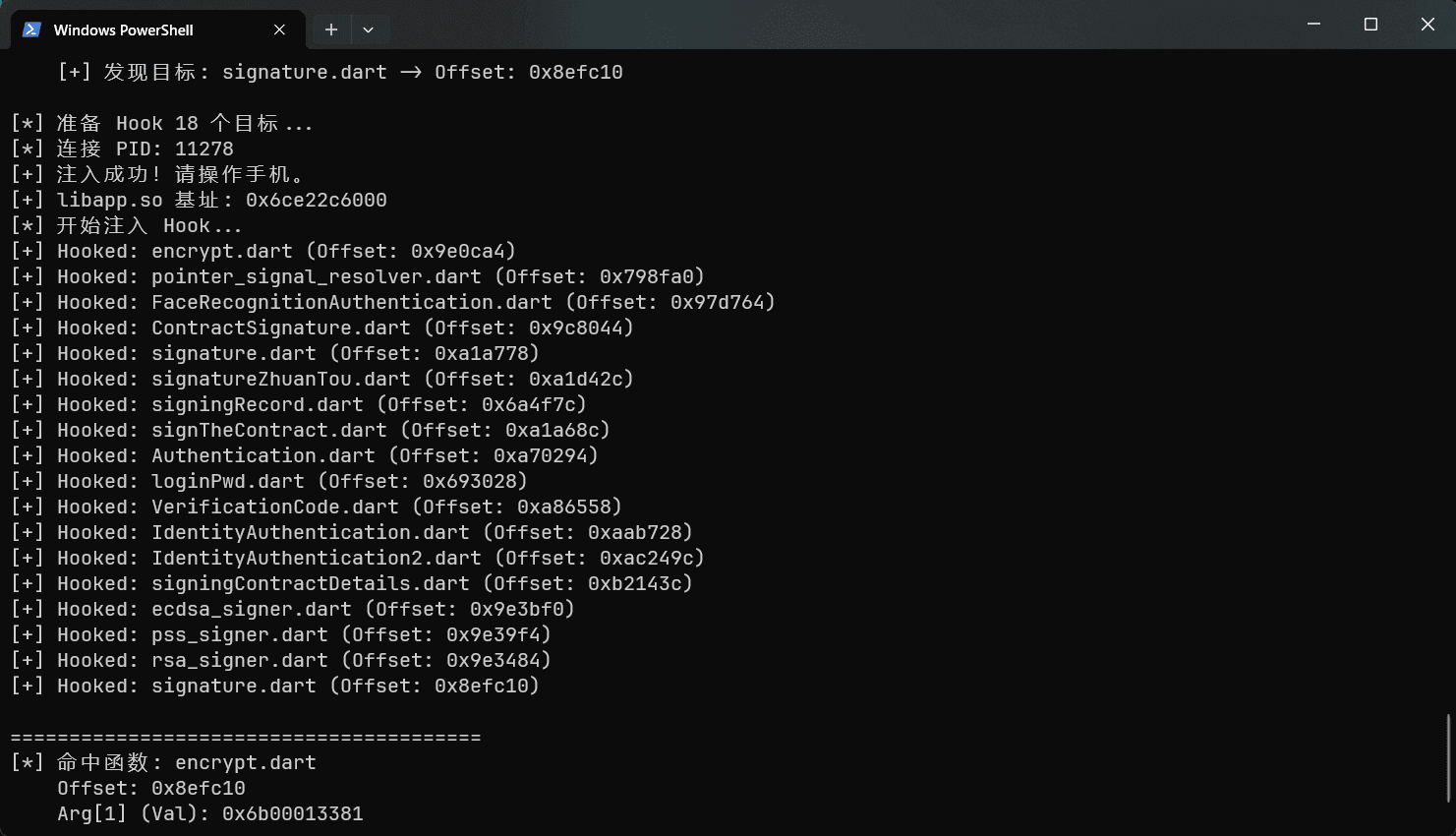Expand the new tab profile dropdown chevron
This screenshot has width=1456, height=836.
368,30
